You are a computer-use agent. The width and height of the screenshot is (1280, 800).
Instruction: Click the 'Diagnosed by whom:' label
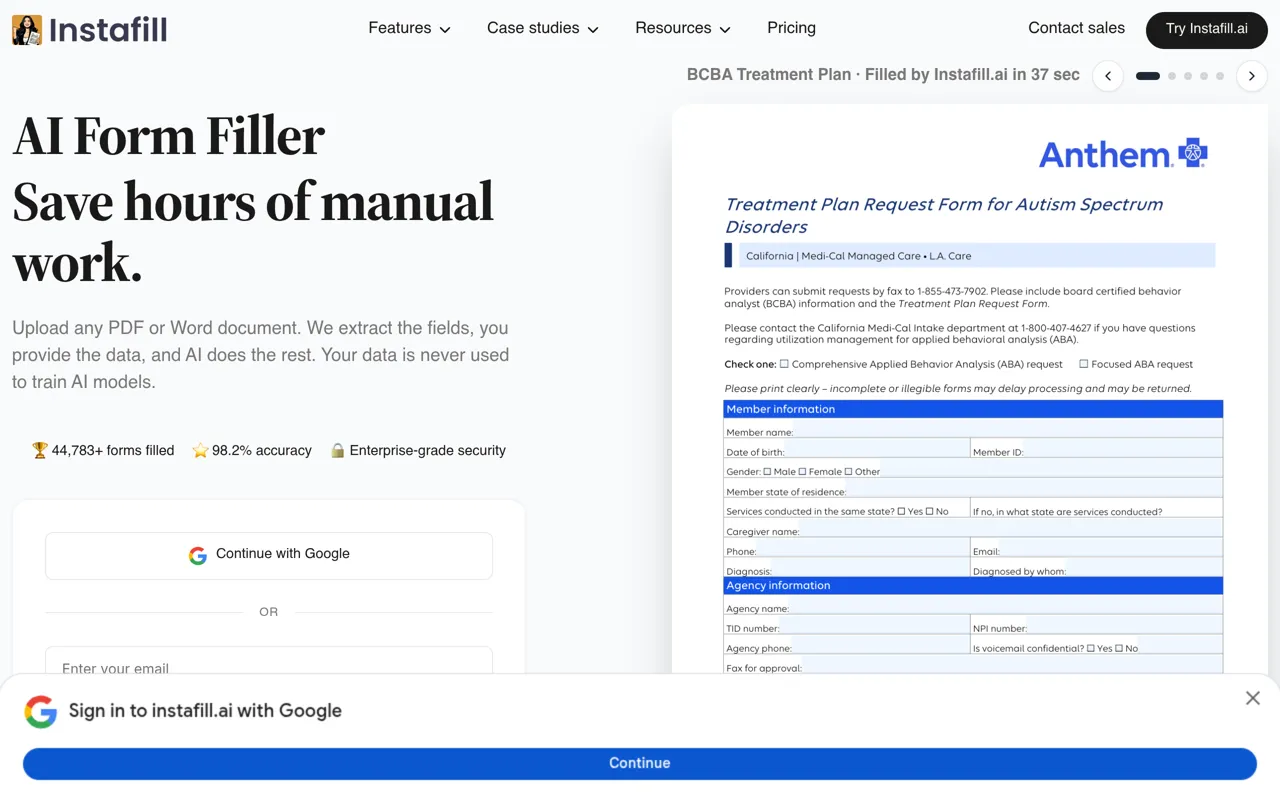click(1019, 572)
